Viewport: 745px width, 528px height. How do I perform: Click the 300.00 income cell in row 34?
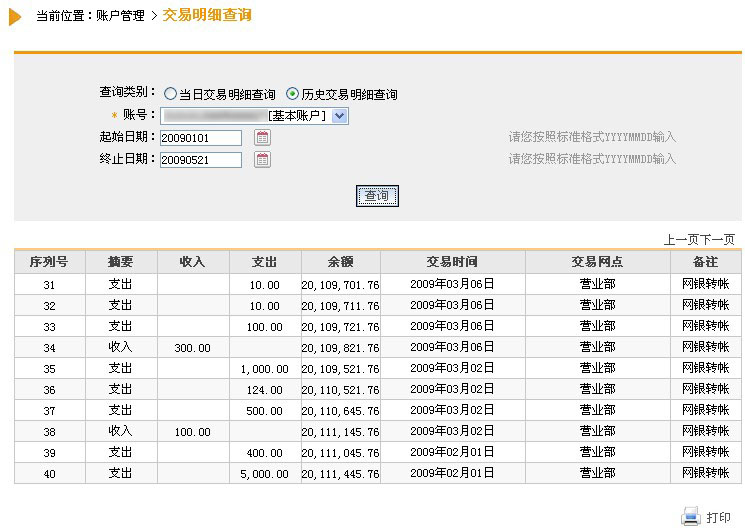click(192, 347)
